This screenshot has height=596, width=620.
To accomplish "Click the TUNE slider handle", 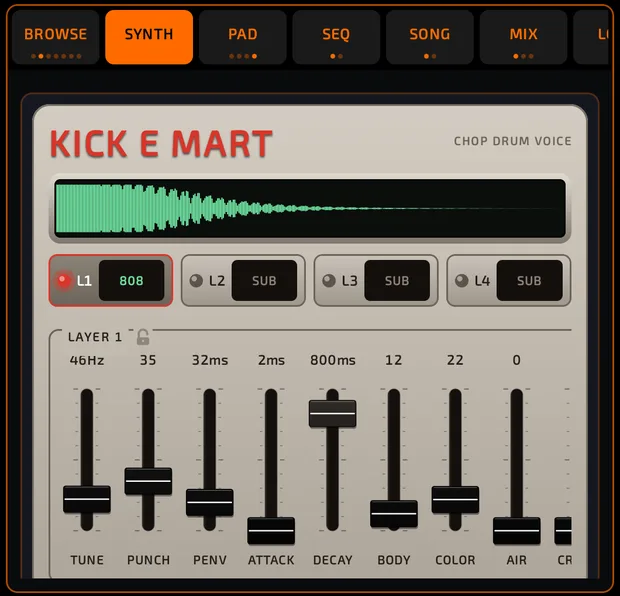I will 87,499.
